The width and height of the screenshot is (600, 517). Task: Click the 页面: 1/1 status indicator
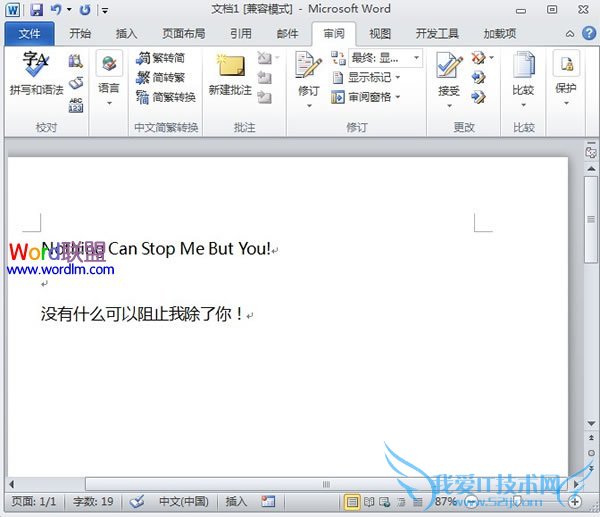pyautogui.click(x=33, y=501)
